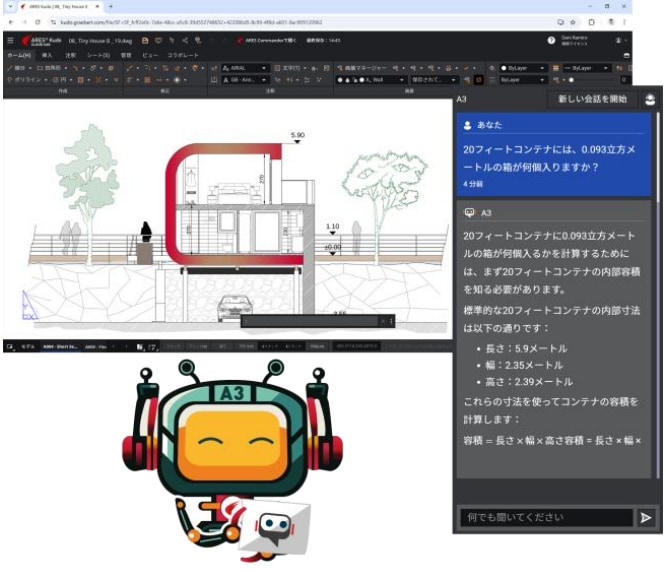Switch to the モデル model tab
666x572 pixels.
pos(28,347)
